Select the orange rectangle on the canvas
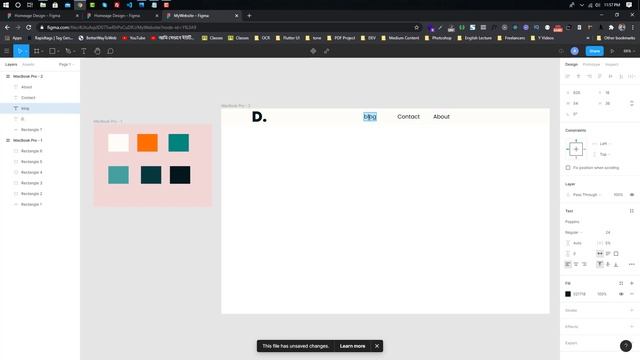 pyautogui.click(x=147, y=143)
